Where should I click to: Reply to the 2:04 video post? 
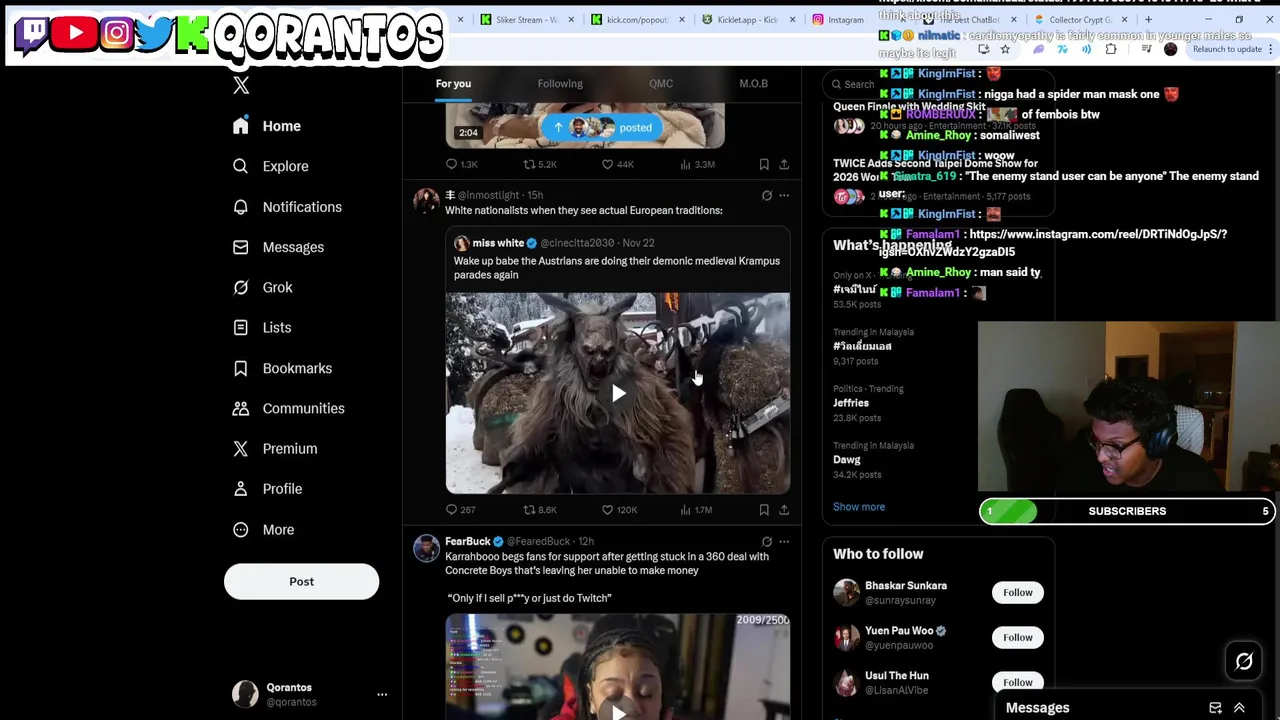coord(461,164)
